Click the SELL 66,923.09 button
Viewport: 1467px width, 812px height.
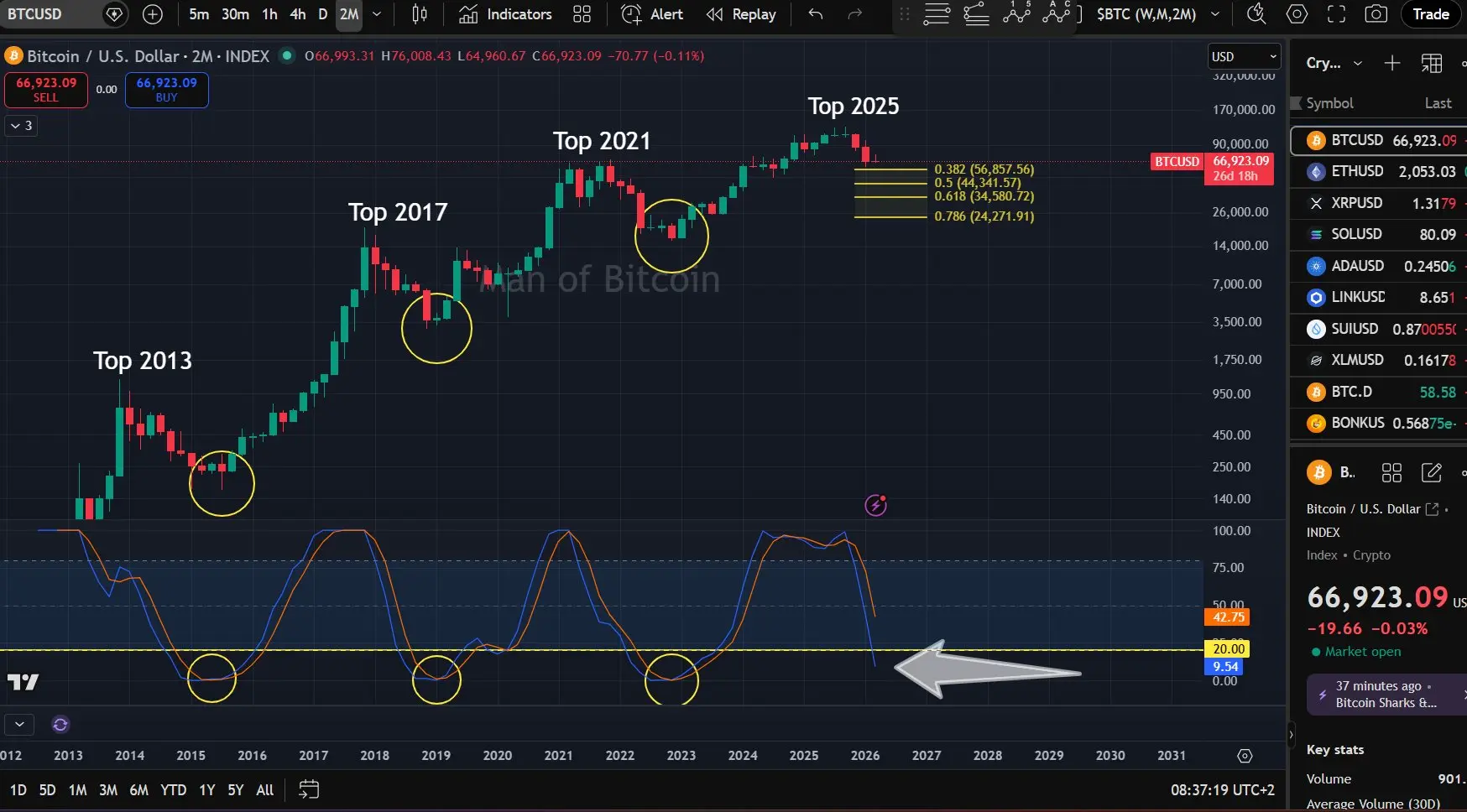click(x=46, y=90)
